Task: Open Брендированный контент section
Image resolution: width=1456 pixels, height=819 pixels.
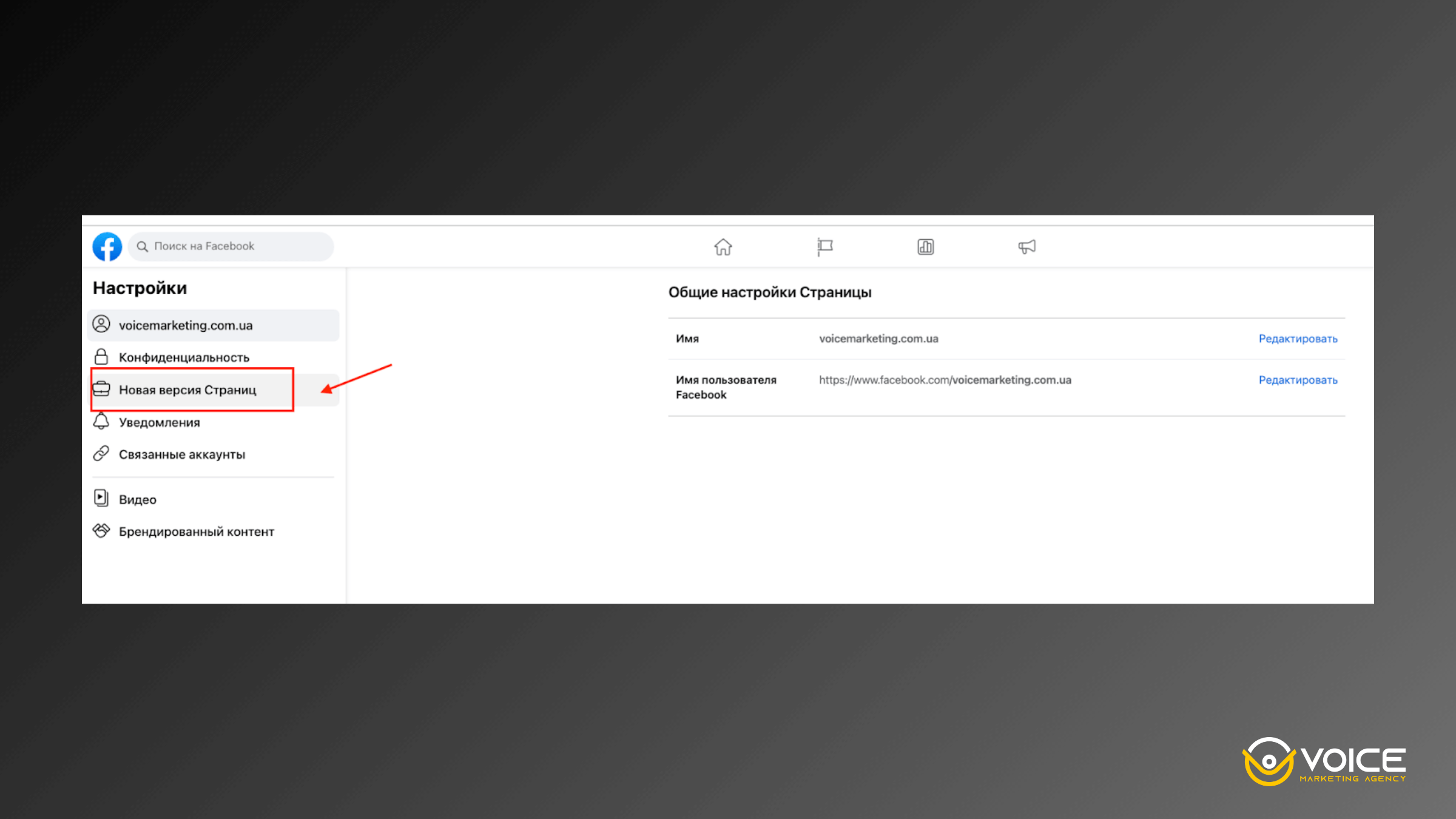Action: pyautogui.click(x=196, y=531)
